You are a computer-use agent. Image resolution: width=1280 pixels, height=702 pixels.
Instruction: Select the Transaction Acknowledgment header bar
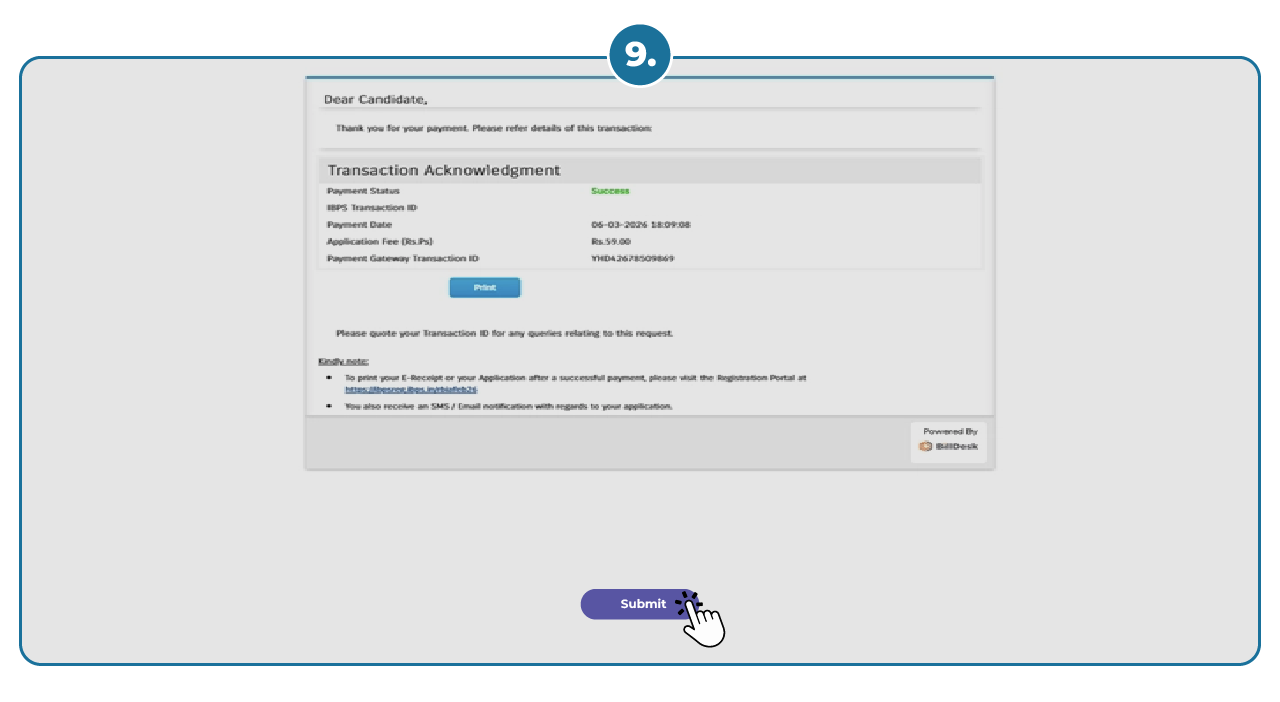pyautogui.click(x=443, y=170)
